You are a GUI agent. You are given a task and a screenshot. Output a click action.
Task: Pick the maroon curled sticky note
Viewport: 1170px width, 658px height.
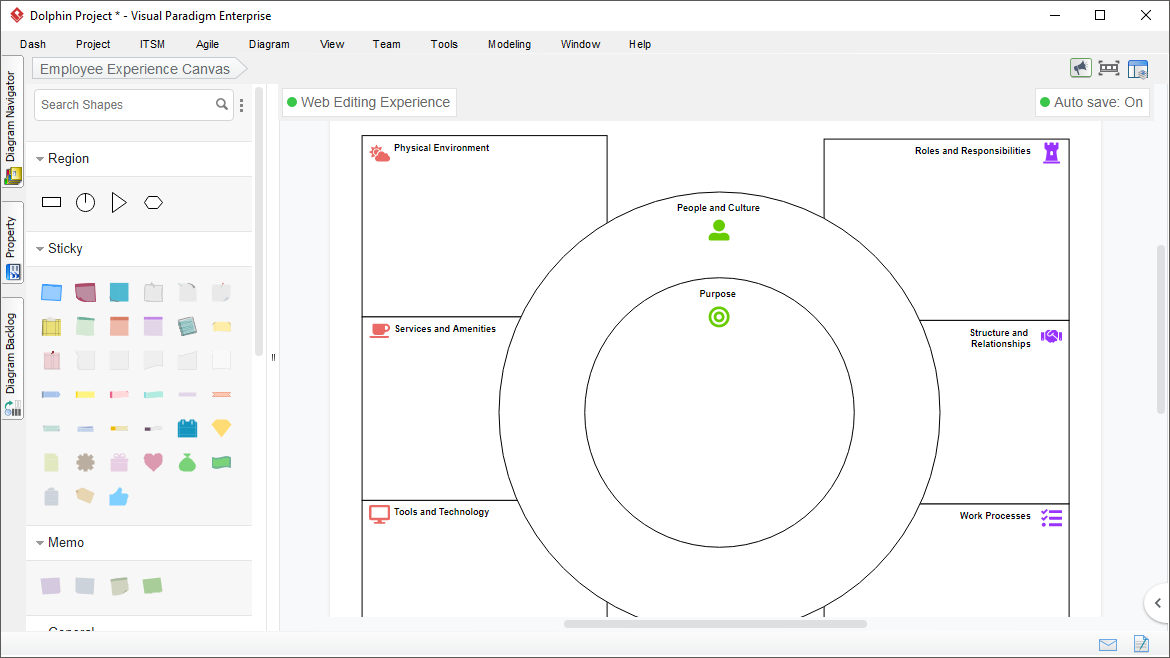coord(85,292)
